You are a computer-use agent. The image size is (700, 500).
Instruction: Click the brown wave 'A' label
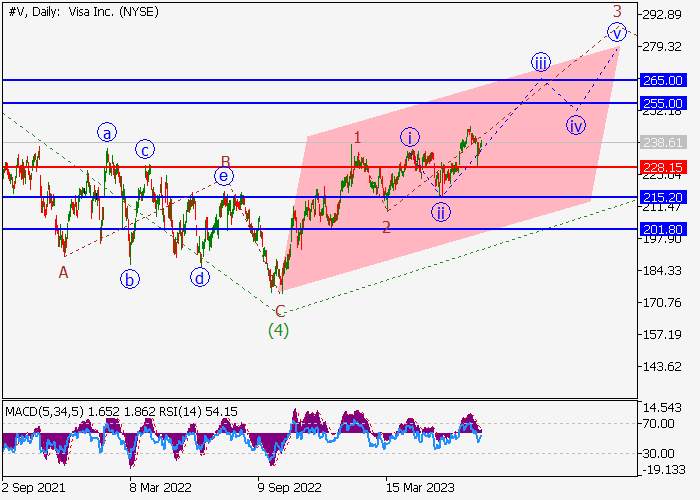click(x=63, y=272)
